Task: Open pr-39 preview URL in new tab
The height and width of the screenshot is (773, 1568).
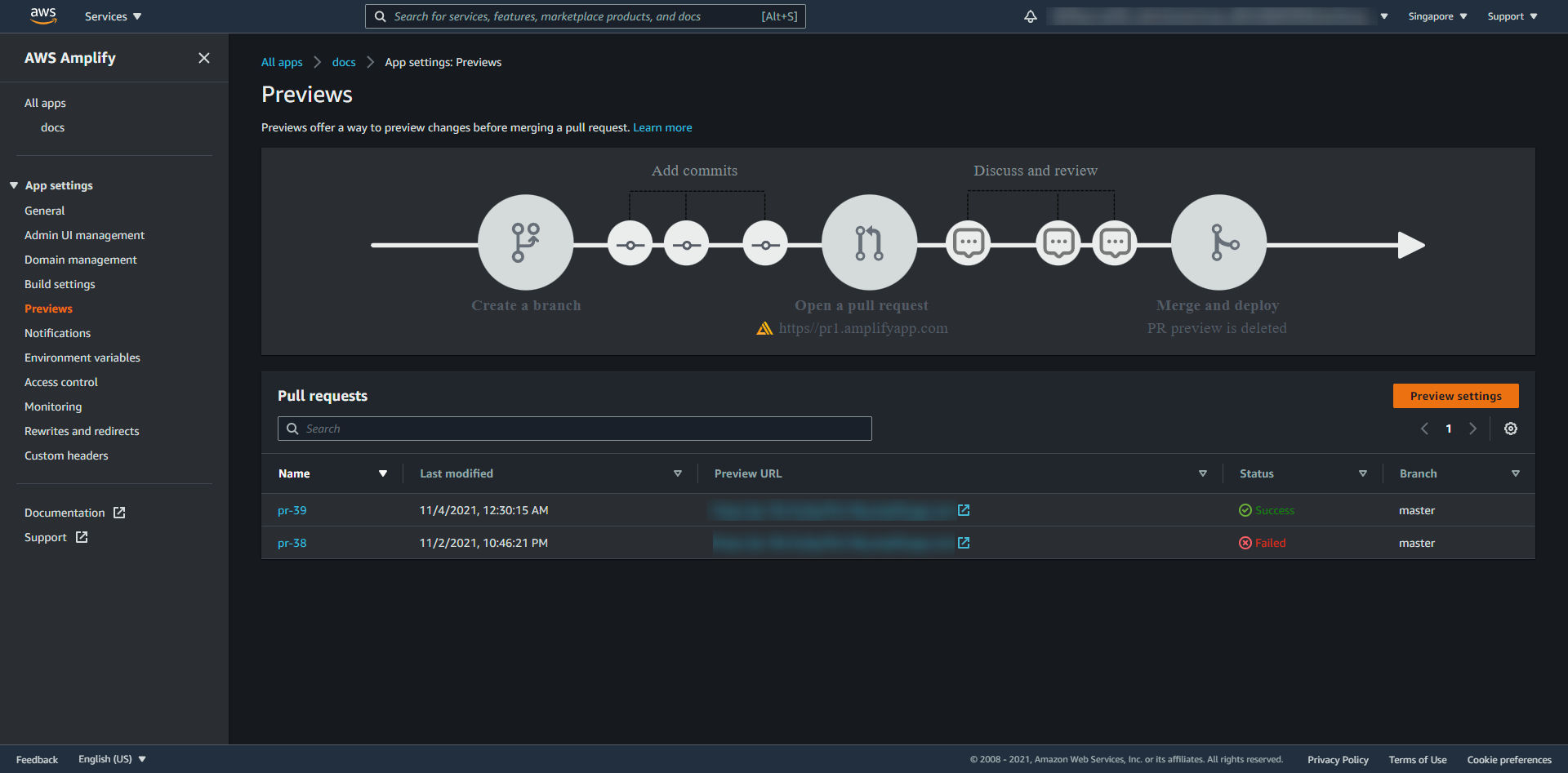Action: (x=964, y=509)
